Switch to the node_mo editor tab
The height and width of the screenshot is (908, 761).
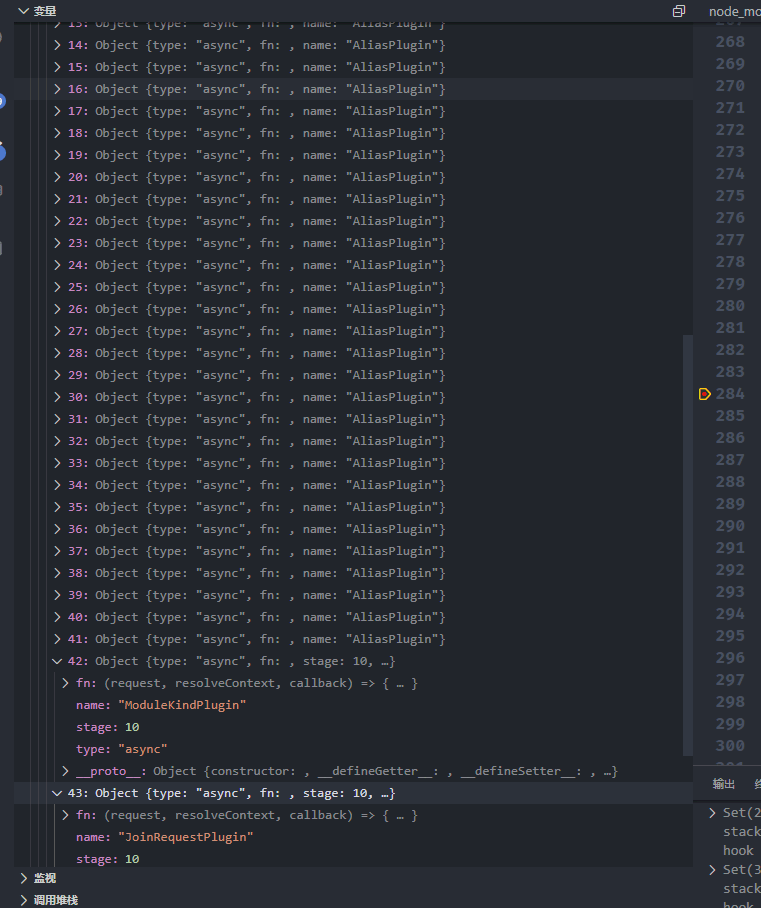point(734,11)
